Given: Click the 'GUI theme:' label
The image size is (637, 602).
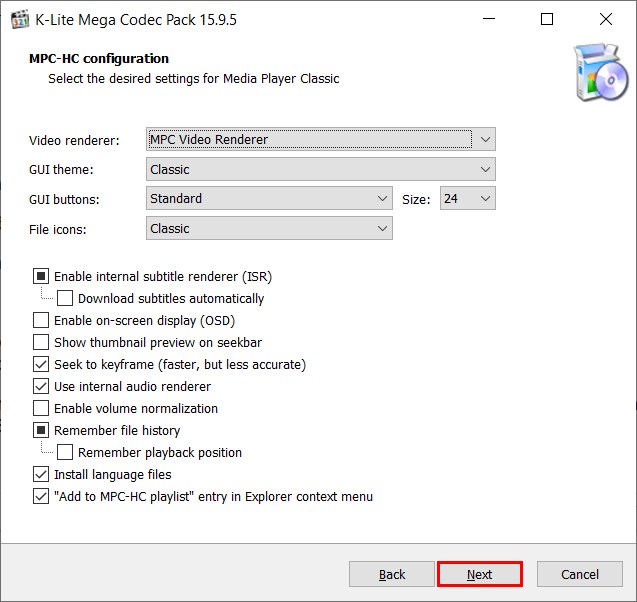Looking at the screenshot, I should pos(61,169).
